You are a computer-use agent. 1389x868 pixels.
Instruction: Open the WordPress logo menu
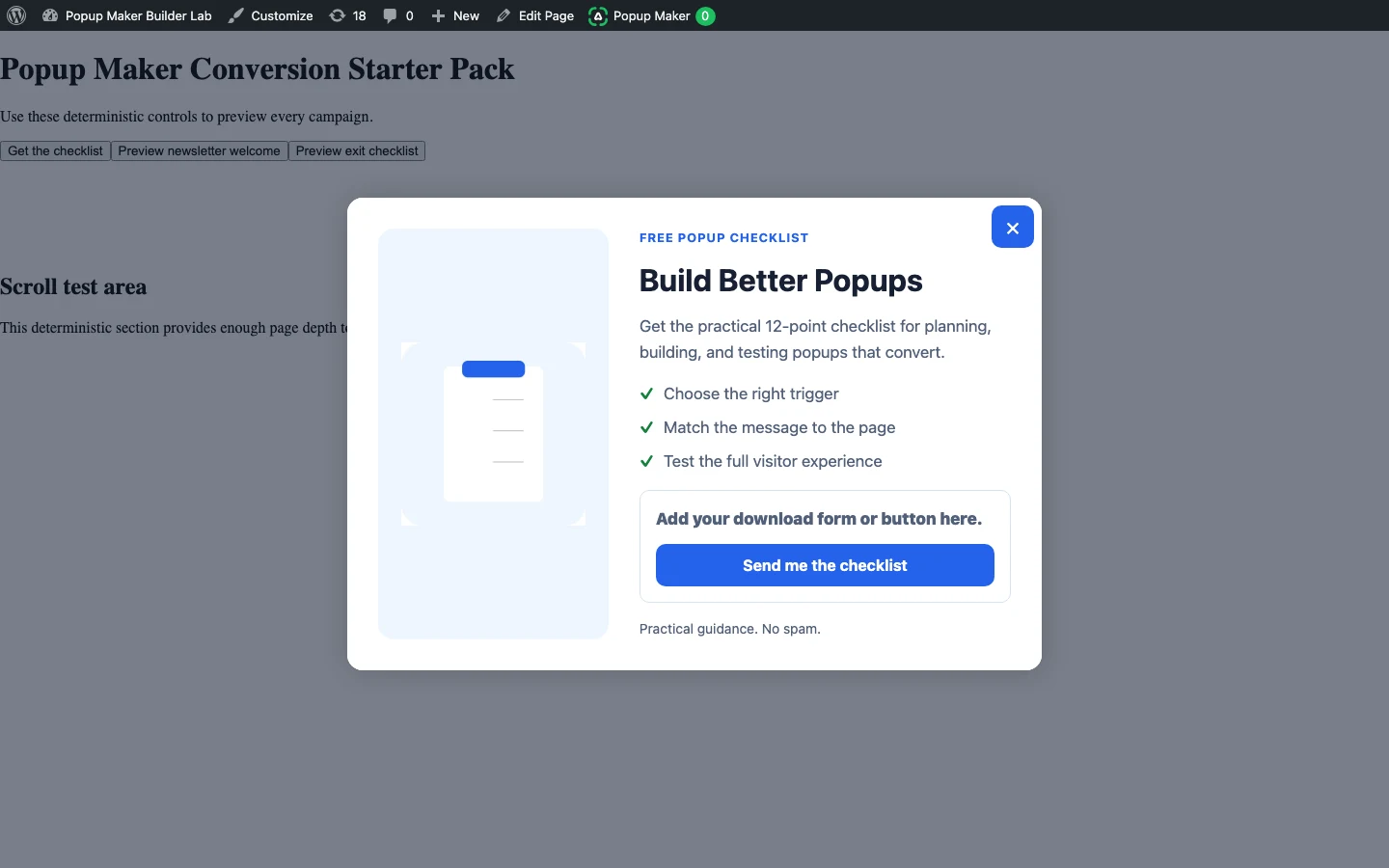click(16, 15)
